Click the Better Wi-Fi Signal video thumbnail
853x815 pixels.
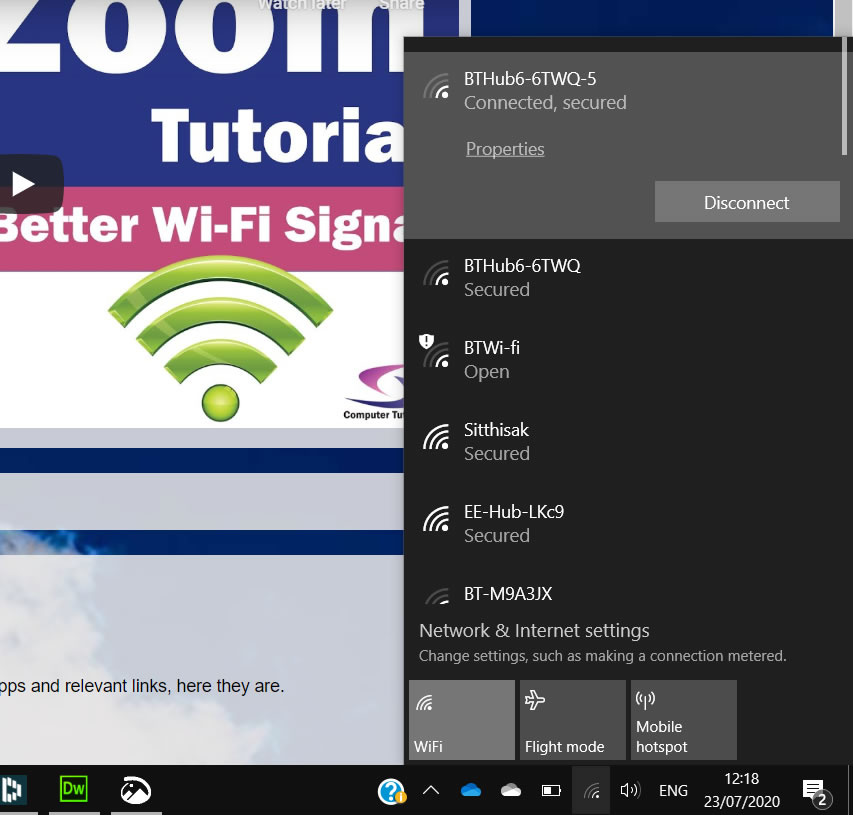click(x=202, y=214)
